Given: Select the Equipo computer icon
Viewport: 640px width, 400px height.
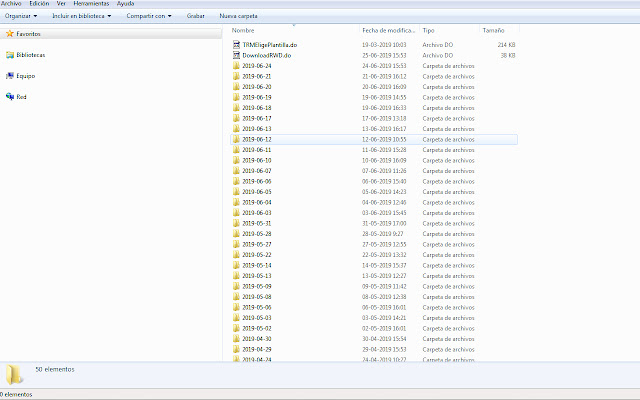Looking at the screenshot, I should click(x=9, y=76).
